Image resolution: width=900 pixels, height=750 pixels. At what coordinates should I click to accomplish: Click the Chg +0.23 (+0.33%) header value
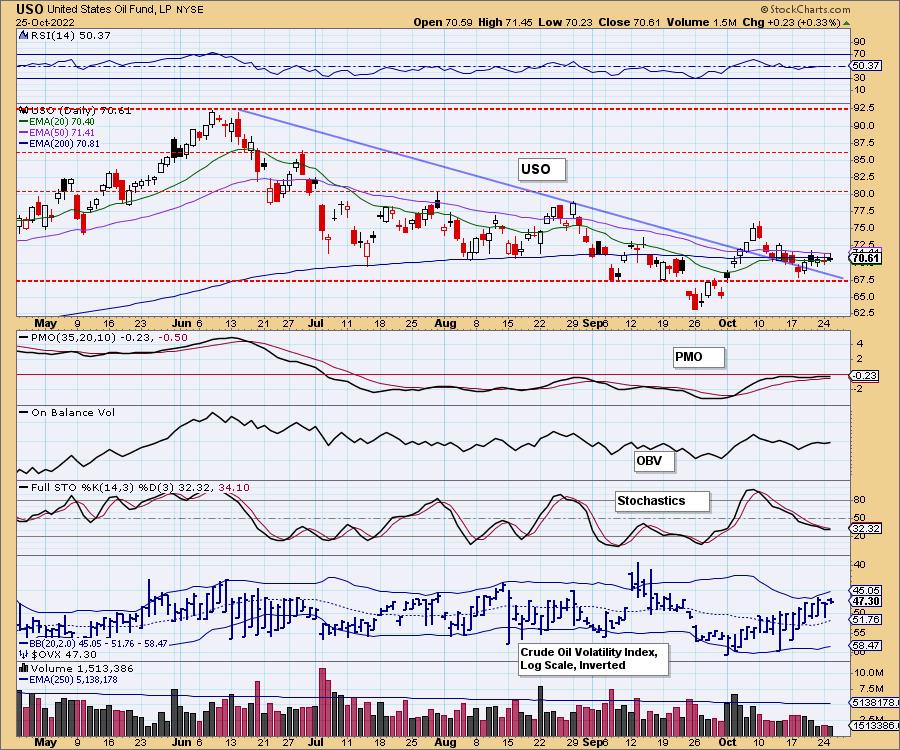point(791,22)
